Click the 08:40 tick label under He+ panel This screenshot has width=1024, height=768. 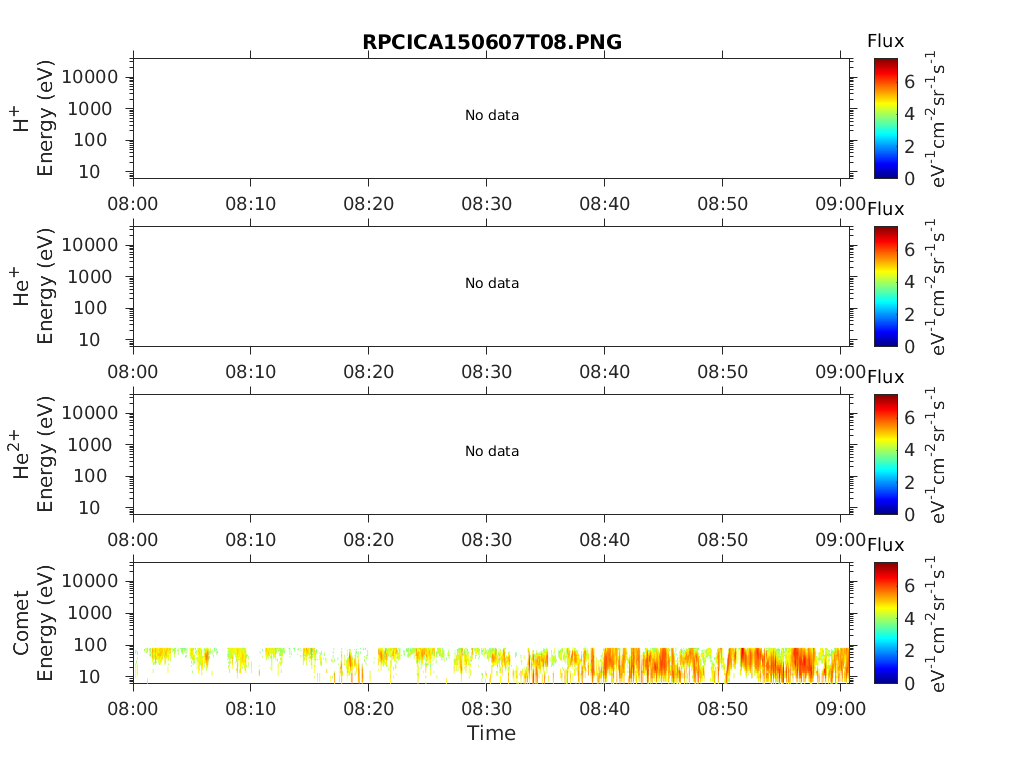click(x=605, y=372)
